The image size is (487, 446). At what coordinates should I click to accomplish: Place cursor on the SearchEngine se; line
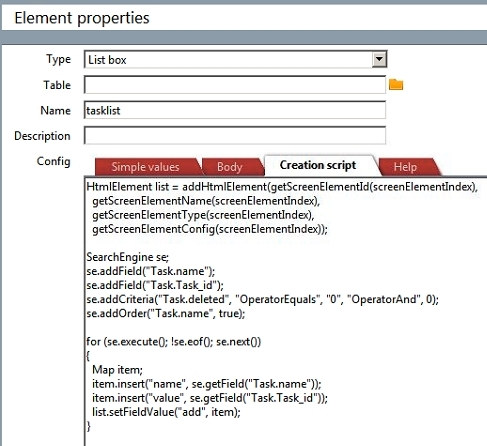[128, 257]
